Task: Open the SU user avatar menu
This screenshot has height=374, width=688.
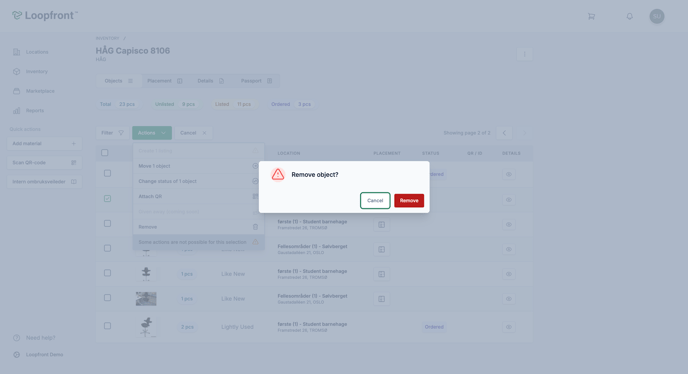Action: tap(657, 16)
